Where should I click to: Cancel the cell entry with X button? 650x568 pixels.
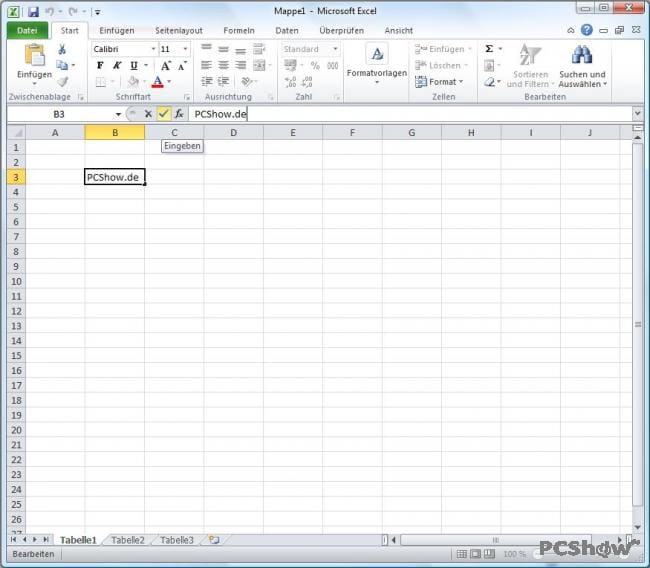coord(148,114)
